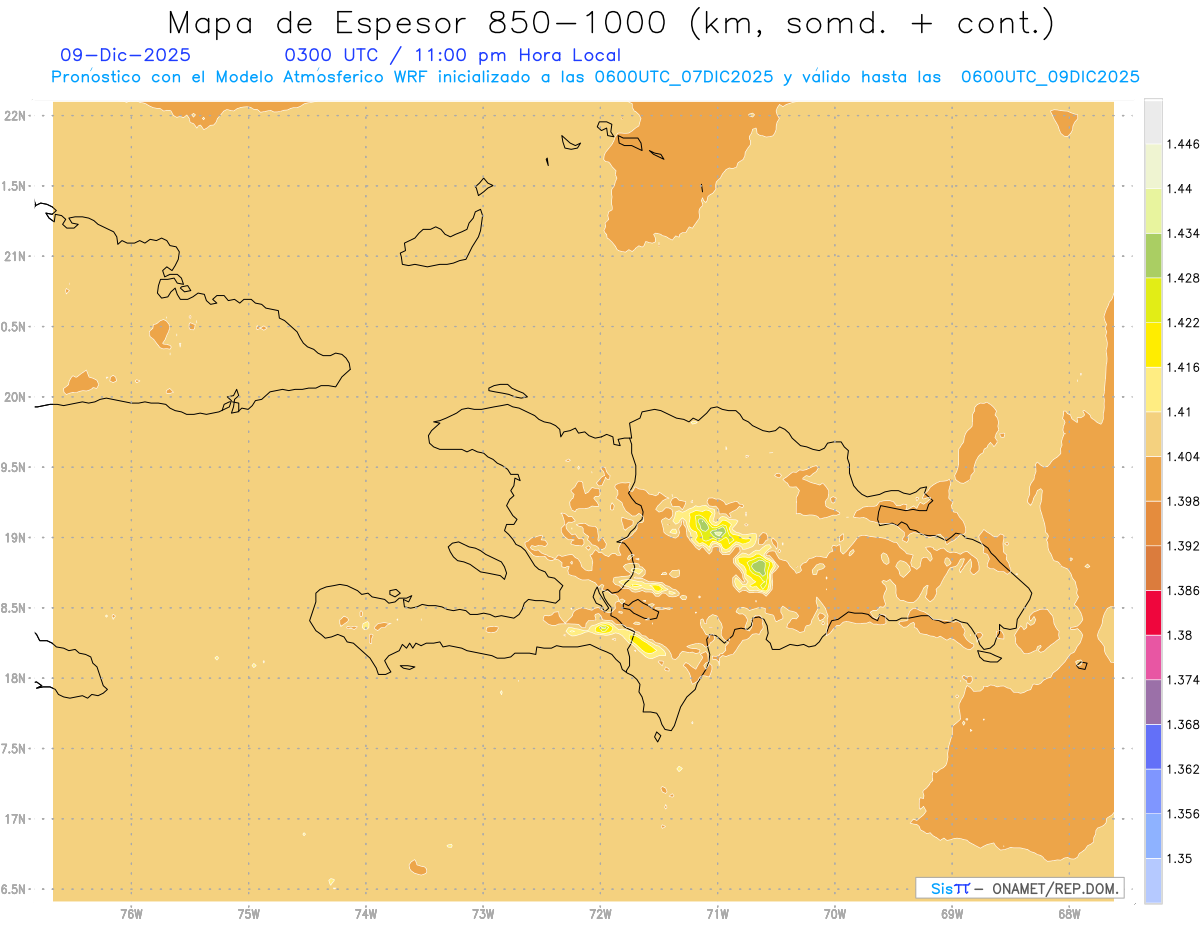The image size is (1200, 927).
Task: Click the yellow swatch between 1.416 and 1.422
Action: pyautogui.click(x=1153, y=345)
